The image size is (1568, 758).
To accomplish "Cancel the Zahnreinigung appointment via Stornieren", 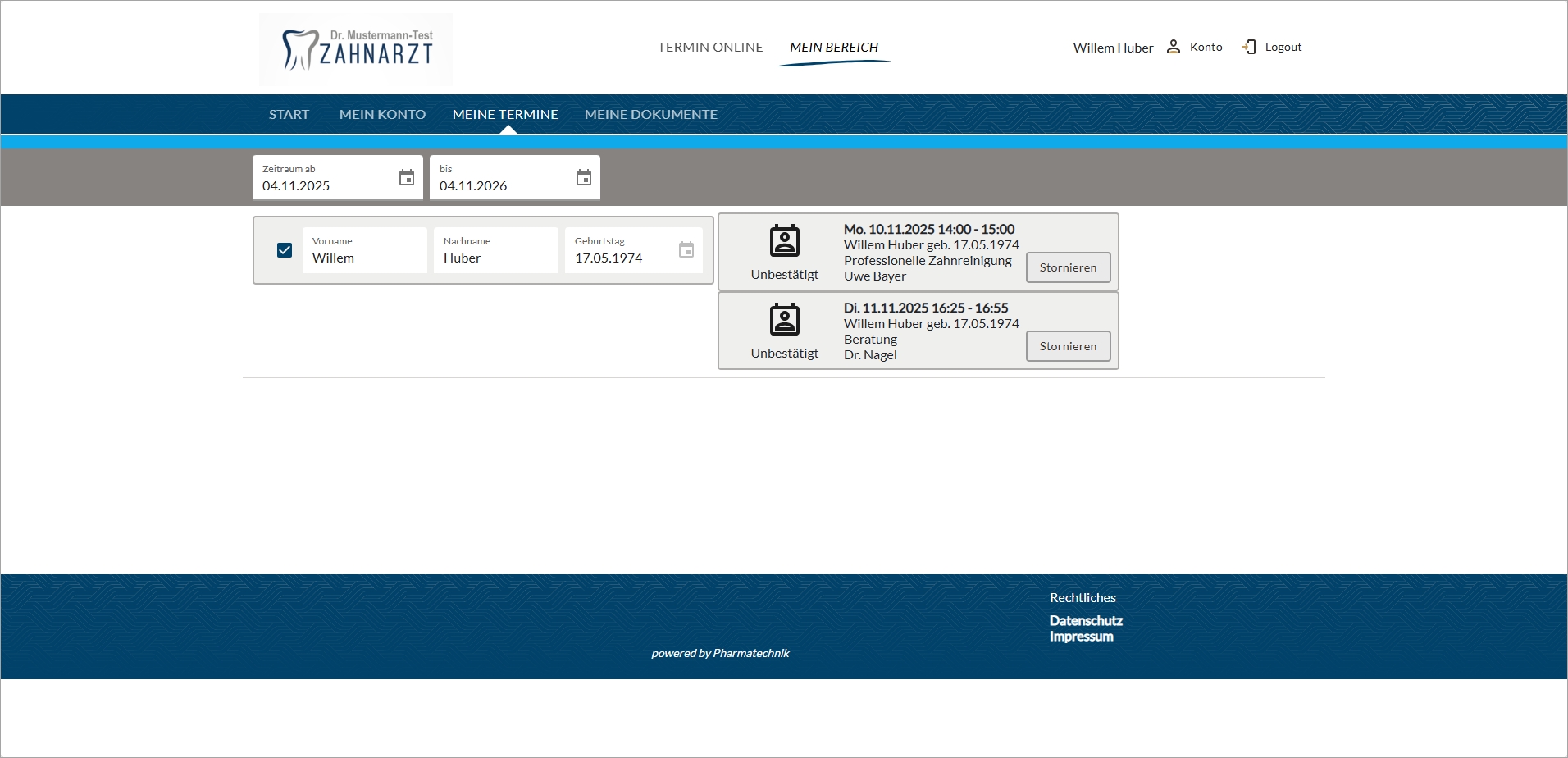I will (x=1068, y=267).
